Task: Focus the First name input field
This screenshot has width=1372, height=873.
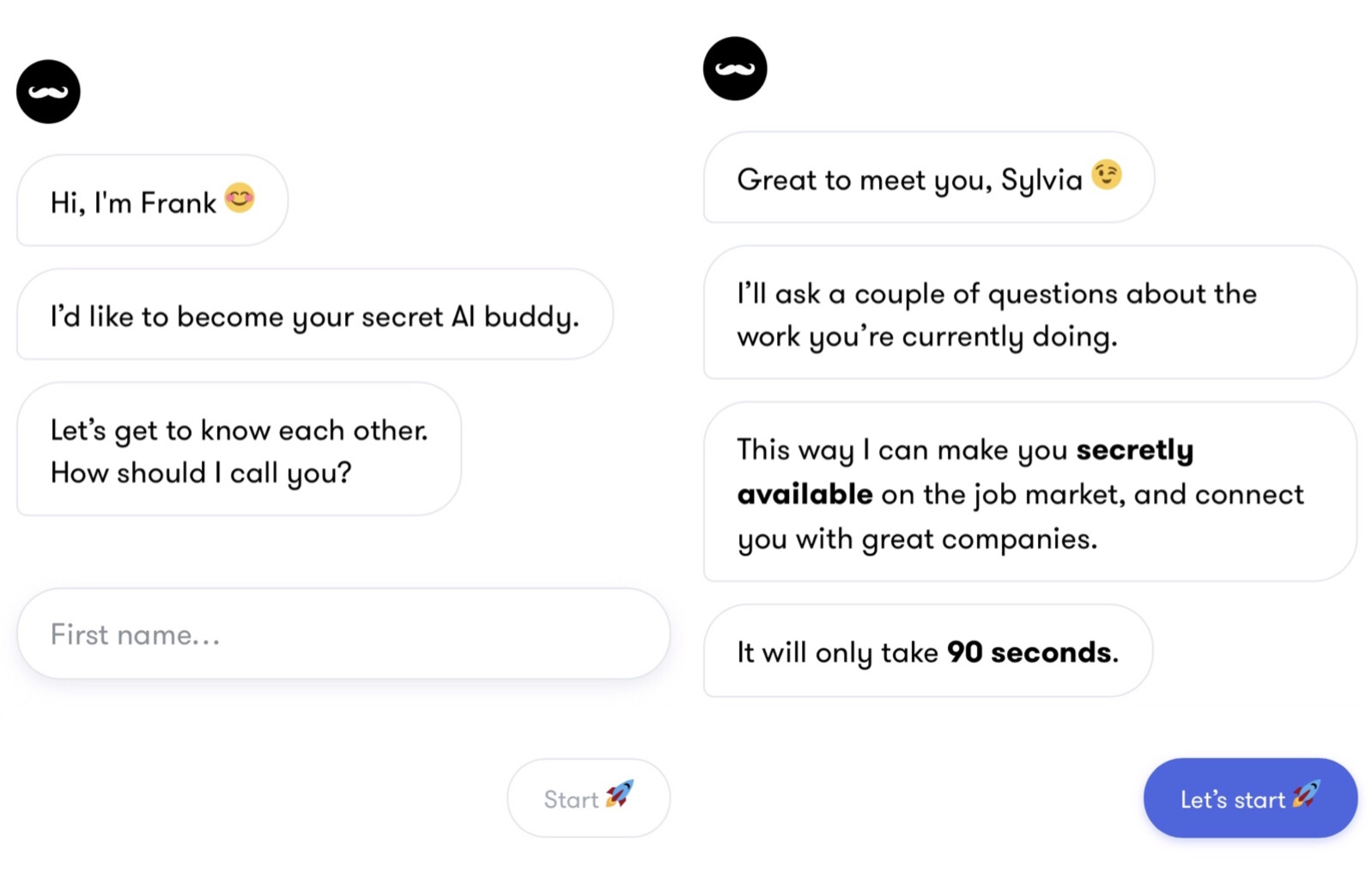Action: tap(343, 634)
